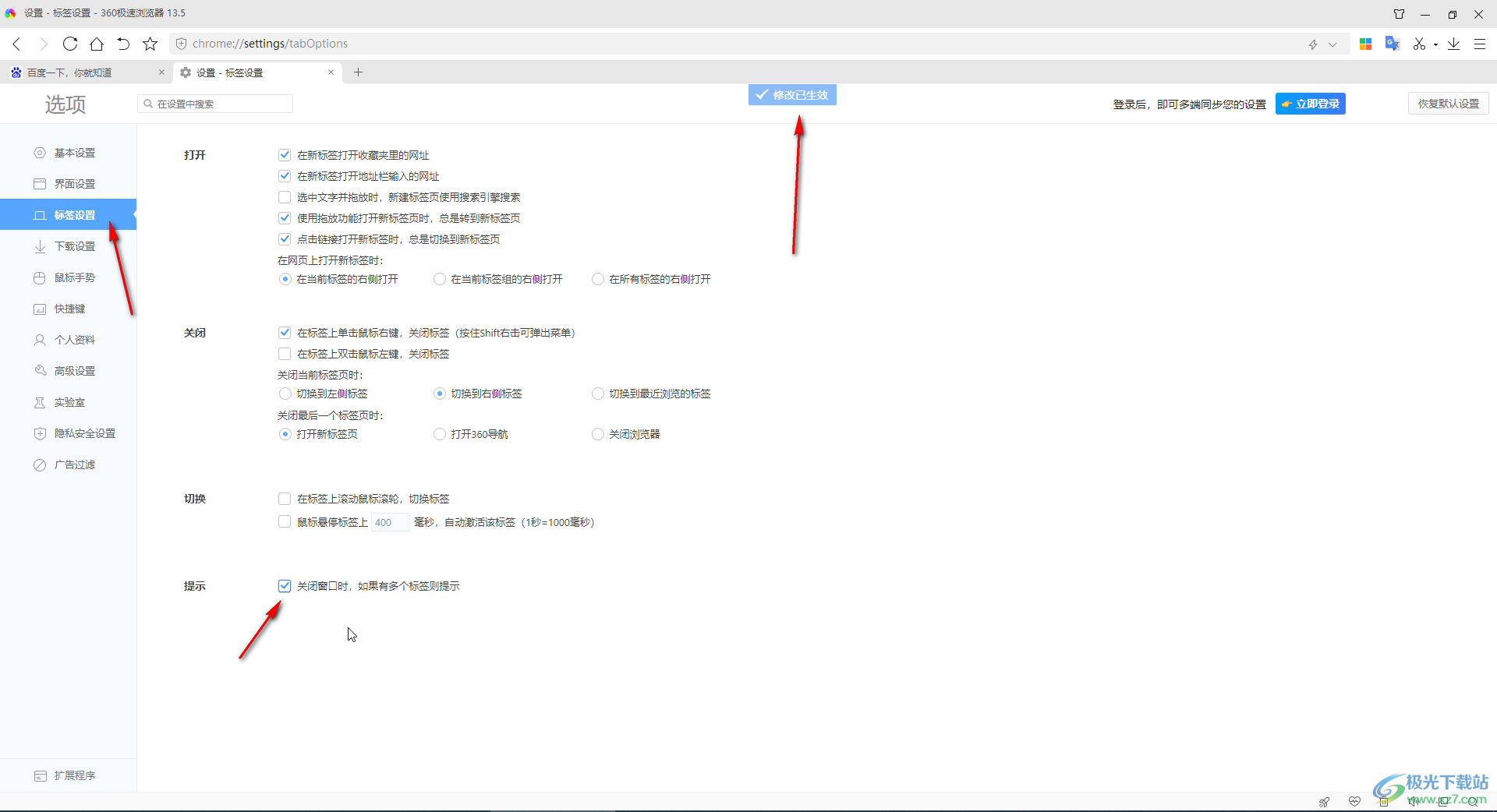Click the rocket accelerator icon in status bar
The height and width of the screenshot is (812, 1497).
tap(1324, 801)
